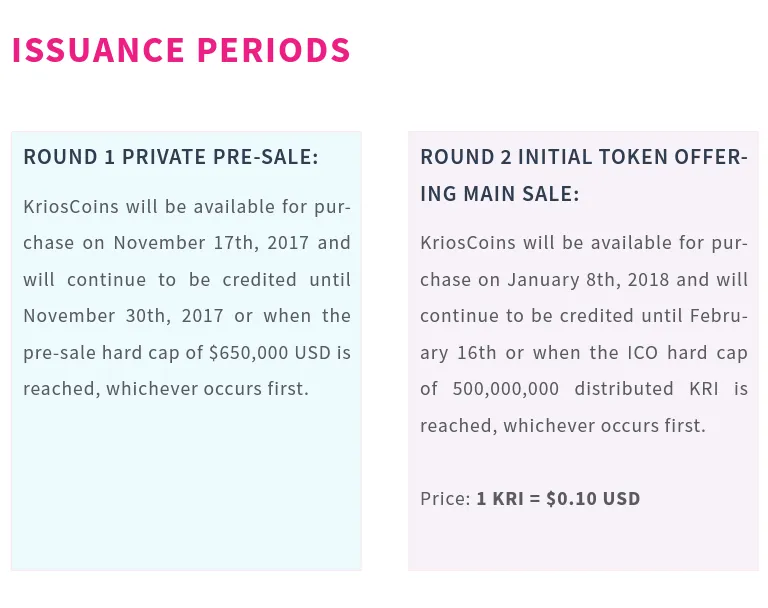Click the bold 1 KRI = $0.10 USD price
768x608 pixels.
coord(558,499)
